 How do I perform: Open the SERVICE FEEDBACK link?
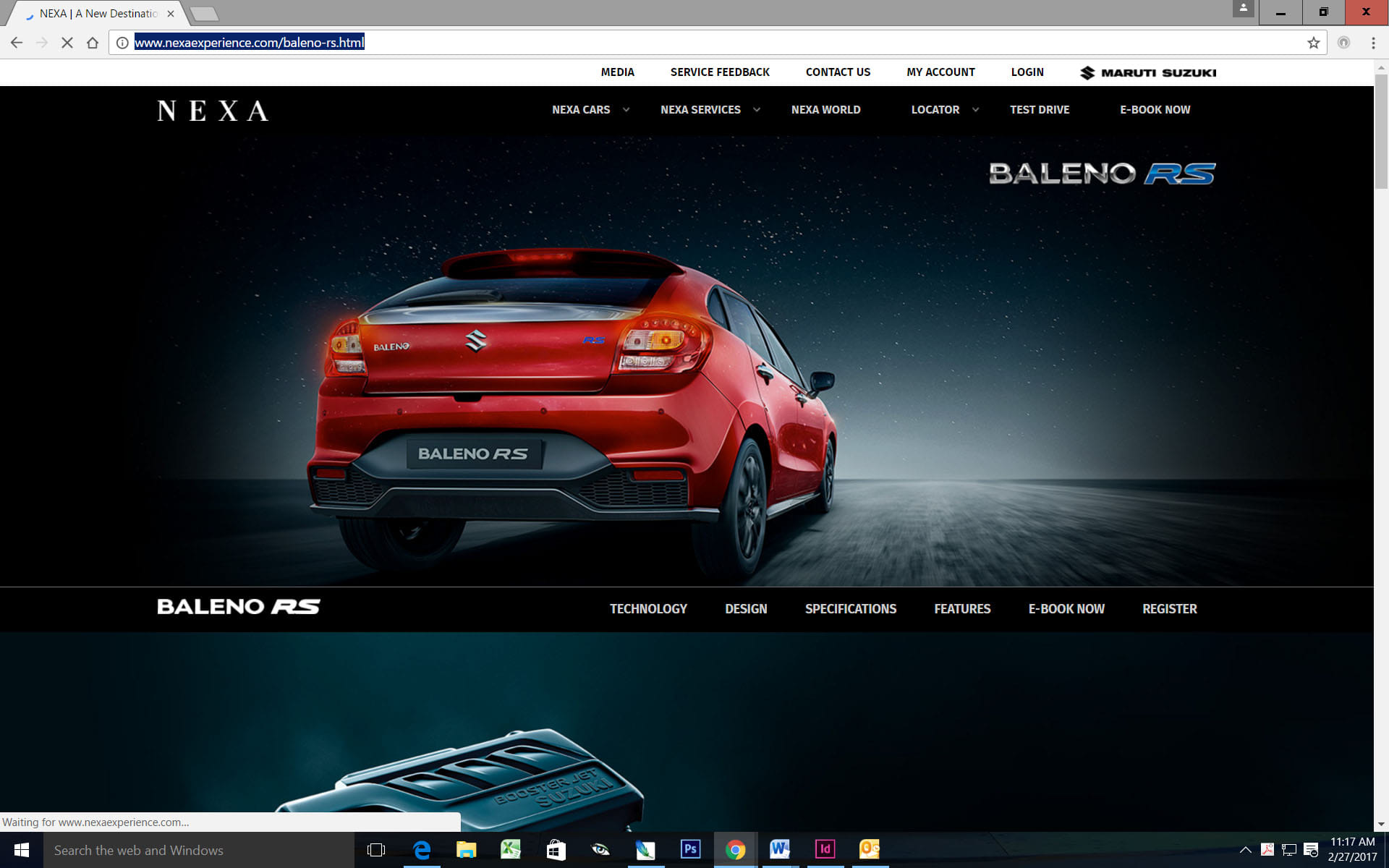pos(719,72)
